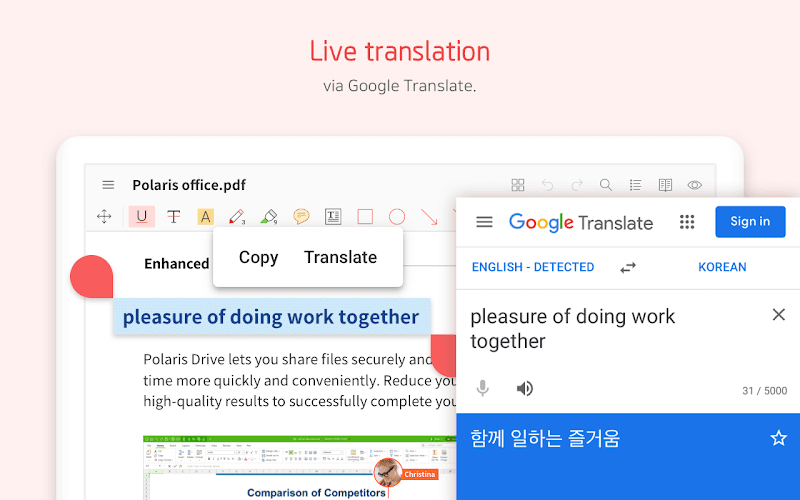Image resolution: width=800 pixels, height=500 pixels.
Task: Redo the last action
Action: pos(577,185)
